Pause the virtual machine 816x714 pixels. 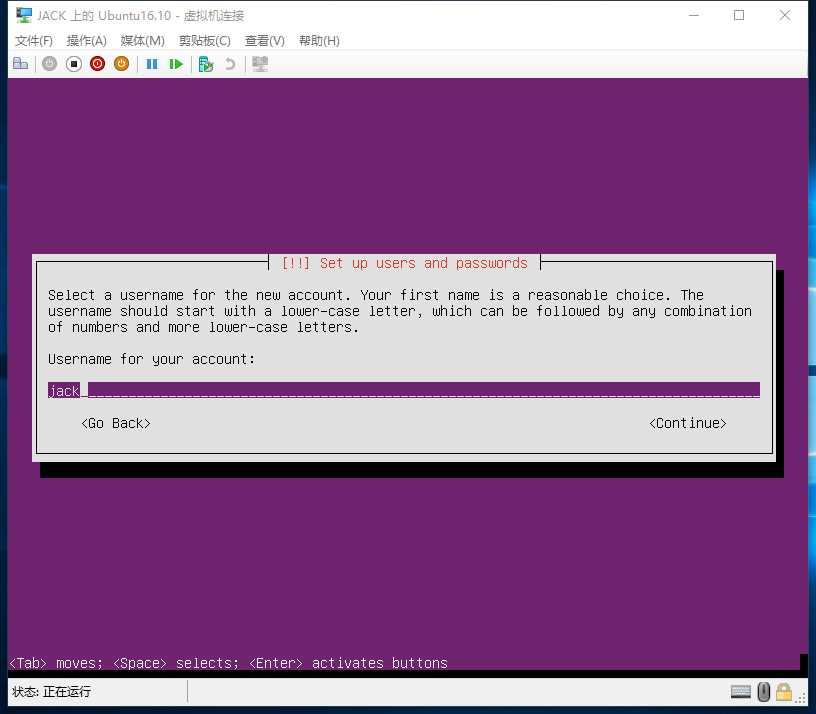[x=152, y=64]
